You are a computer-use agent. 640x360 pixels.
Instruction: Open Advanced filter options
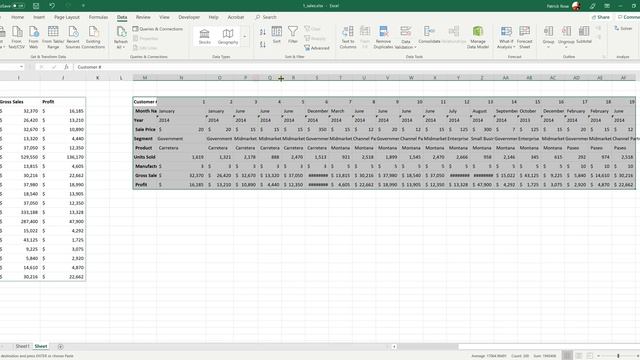tap(317, 48)
